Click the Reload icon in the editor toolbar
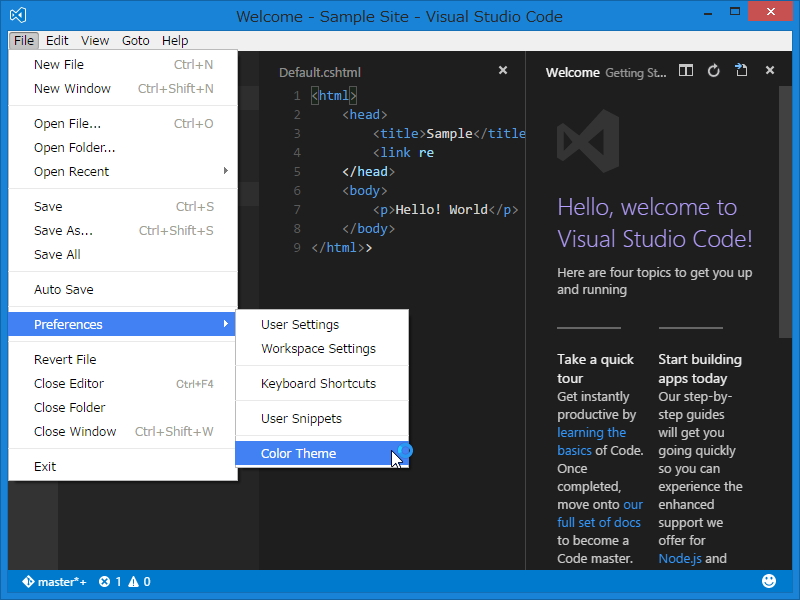The height and width of the screenshot is (600, 800). (714, 71)
